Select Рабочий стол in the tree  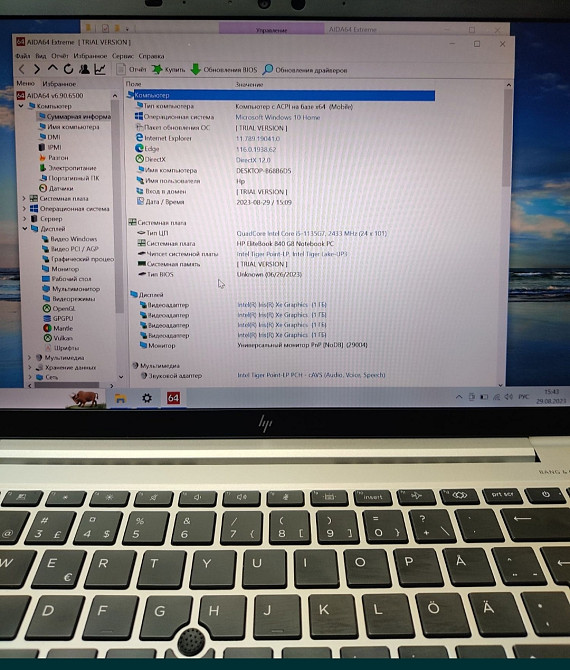point(67,279)
